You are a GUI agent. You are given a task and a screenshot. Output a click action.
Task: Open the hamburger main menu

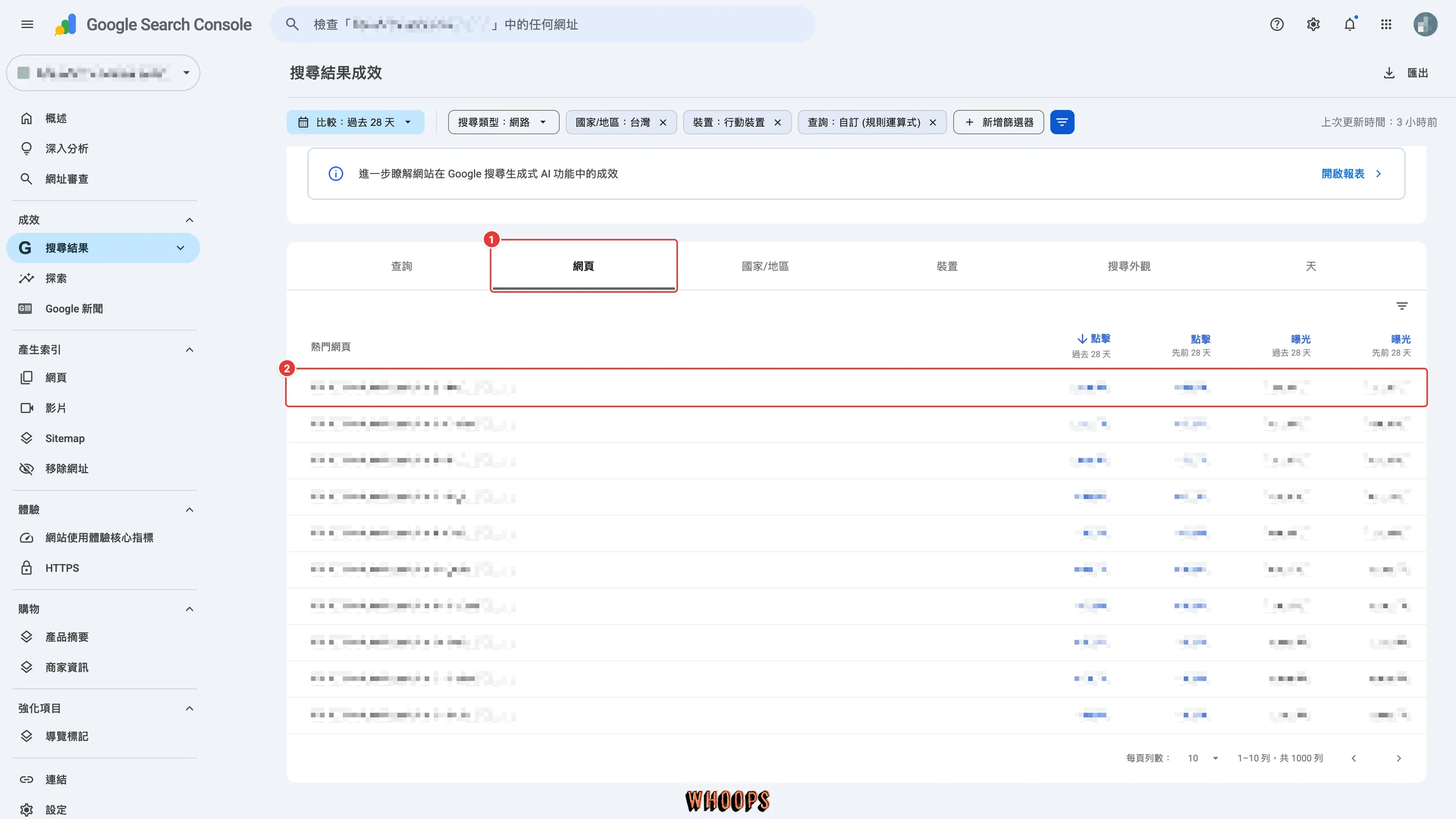tap(27, 24)
